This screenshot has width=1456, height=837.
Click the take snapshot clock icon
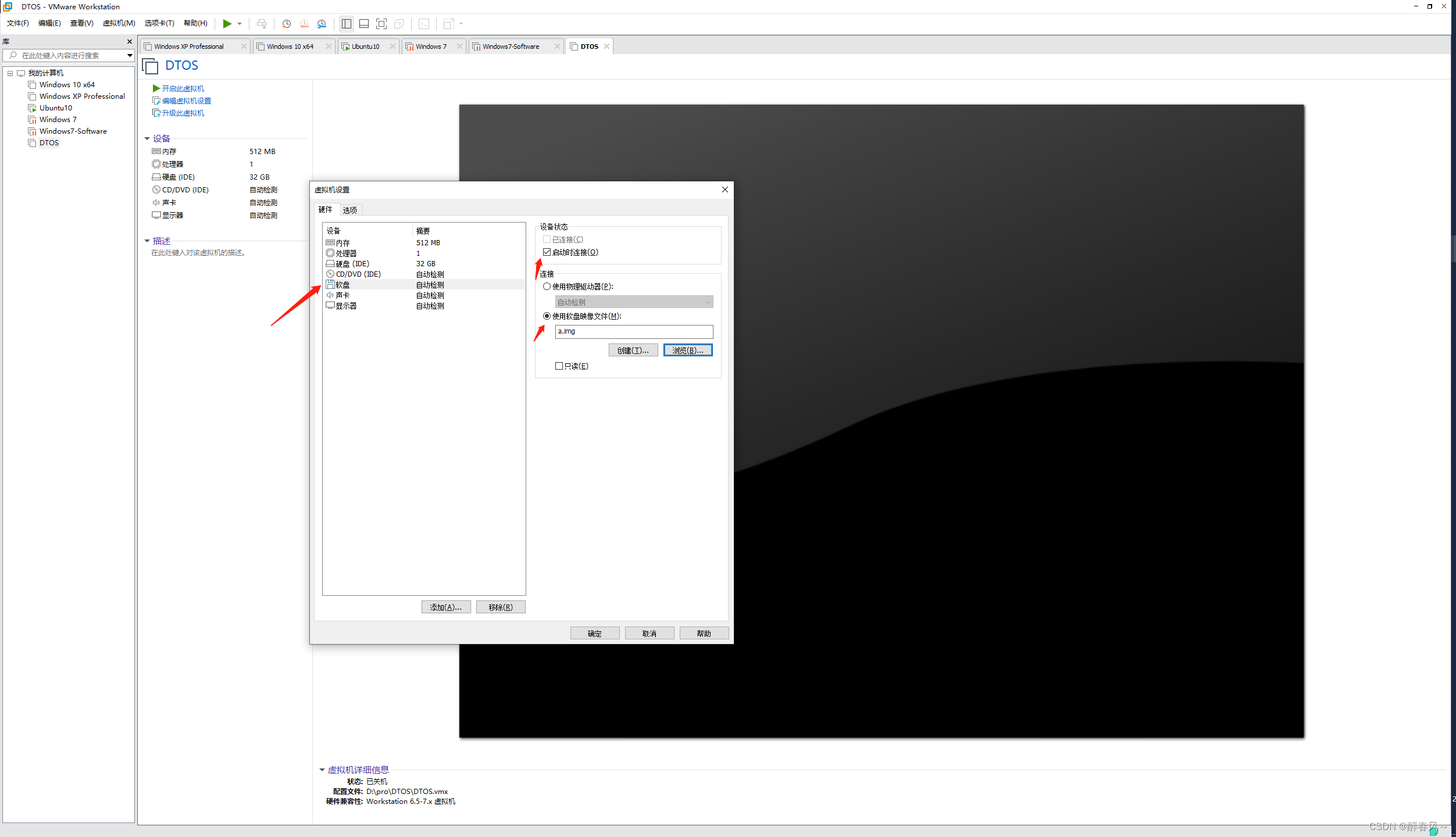[286, 24]
